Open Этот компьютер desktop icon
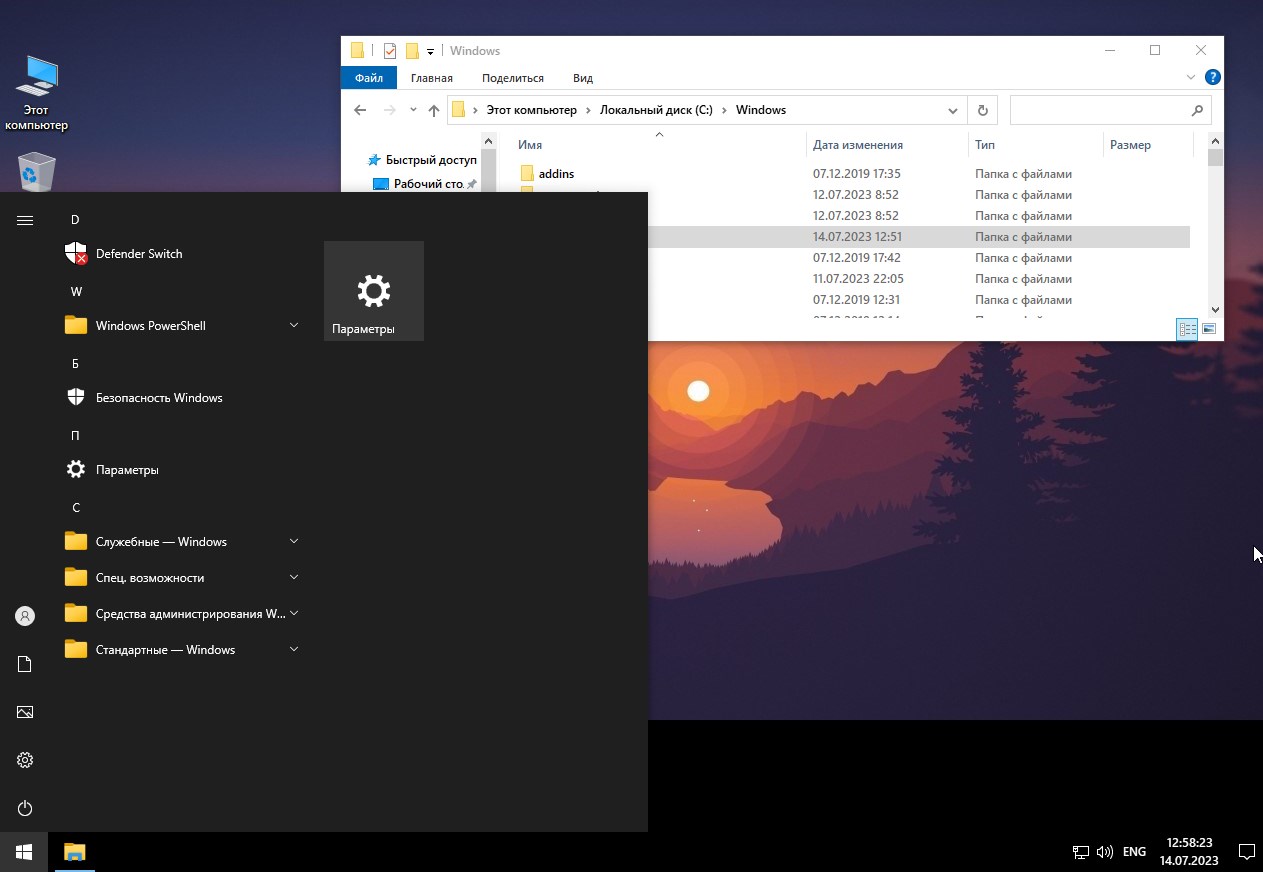This screenshot has height=872, width=1263. click(x=37, y=93)
